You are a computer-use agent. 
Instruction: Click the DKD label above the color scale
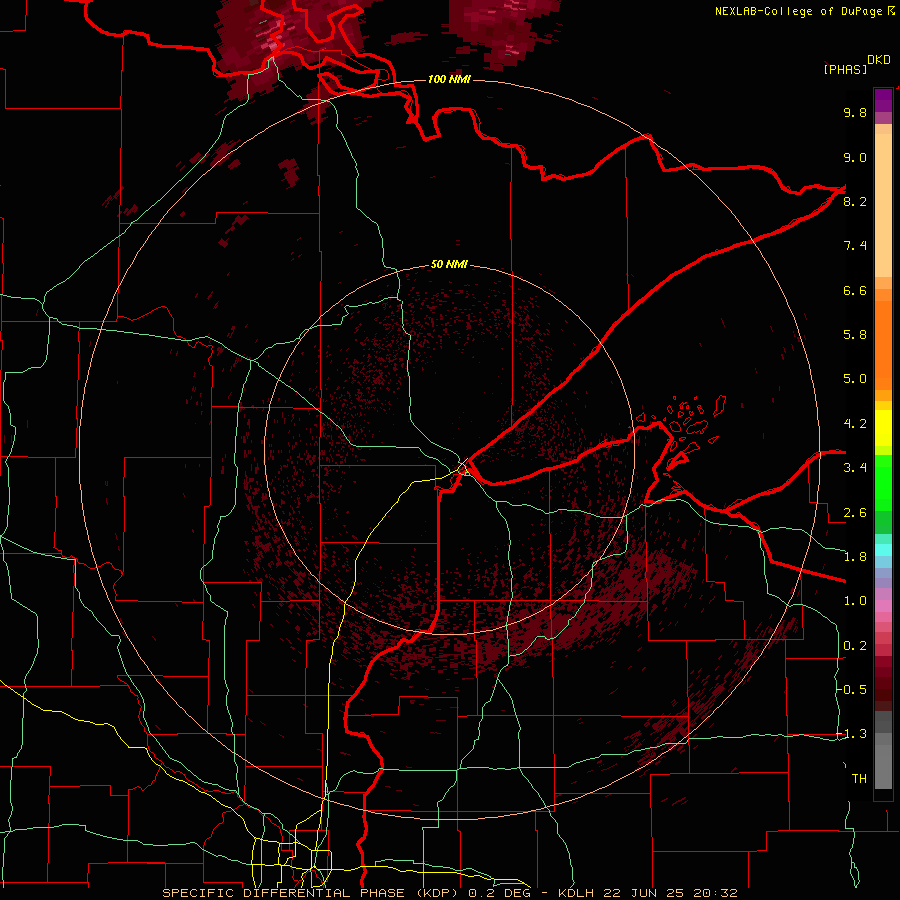pos(879,60)
